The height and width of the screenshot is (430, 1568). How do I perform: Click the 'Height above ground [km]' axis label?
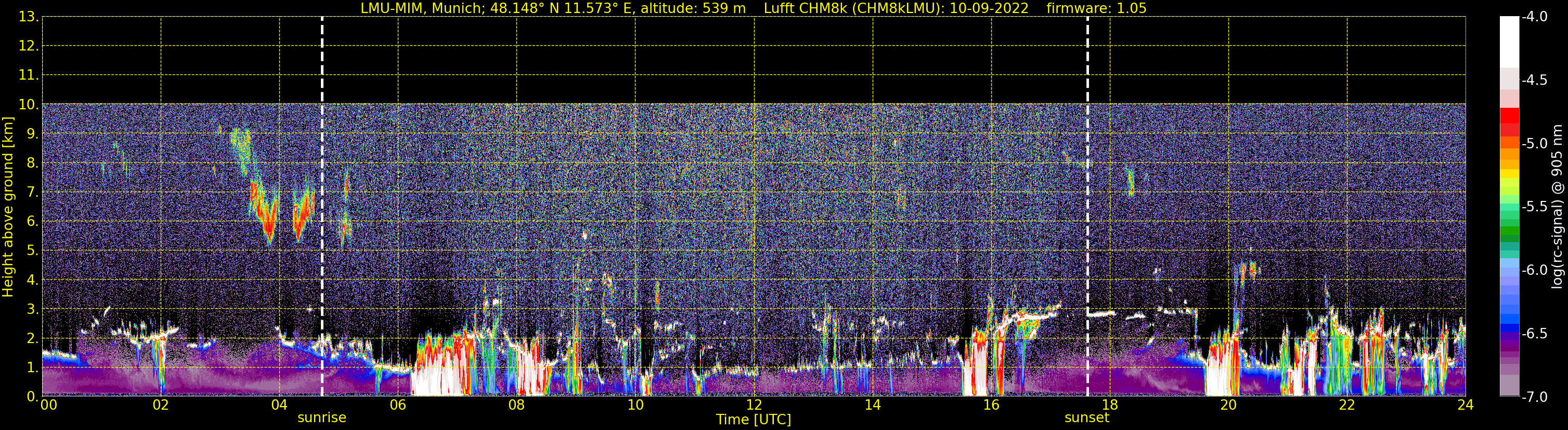(x=8, y=207)
